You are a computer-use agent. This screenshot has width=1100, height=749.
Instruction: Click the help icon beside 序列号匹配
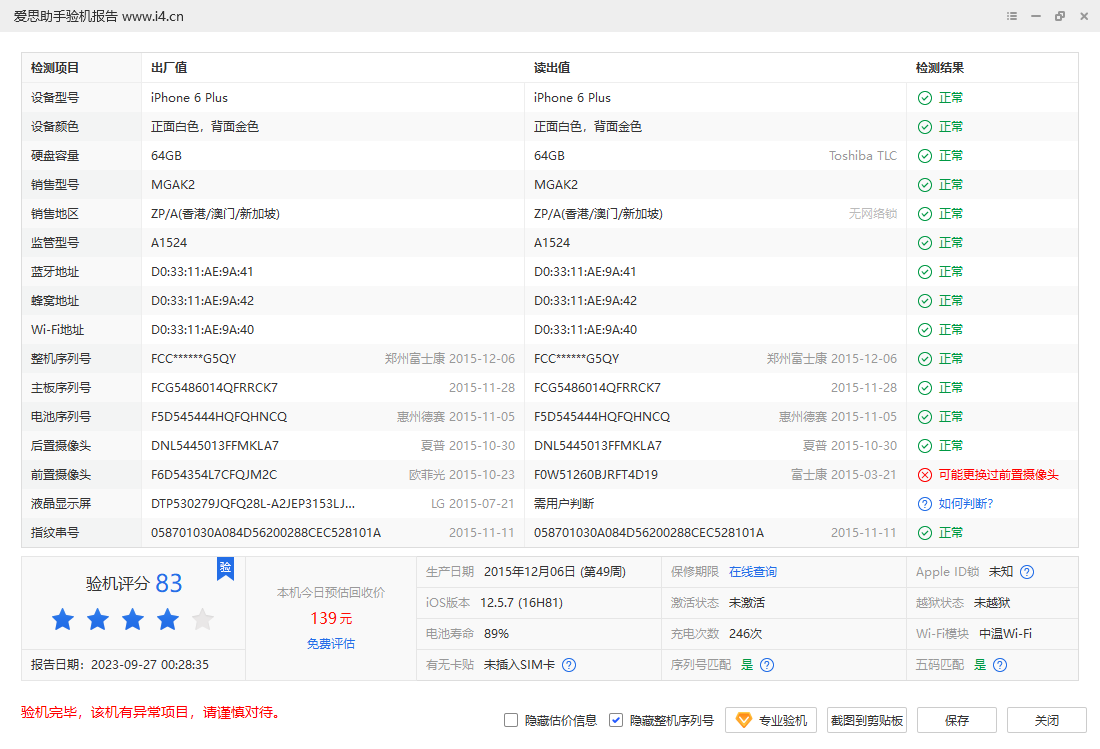[x=767, y=665]
